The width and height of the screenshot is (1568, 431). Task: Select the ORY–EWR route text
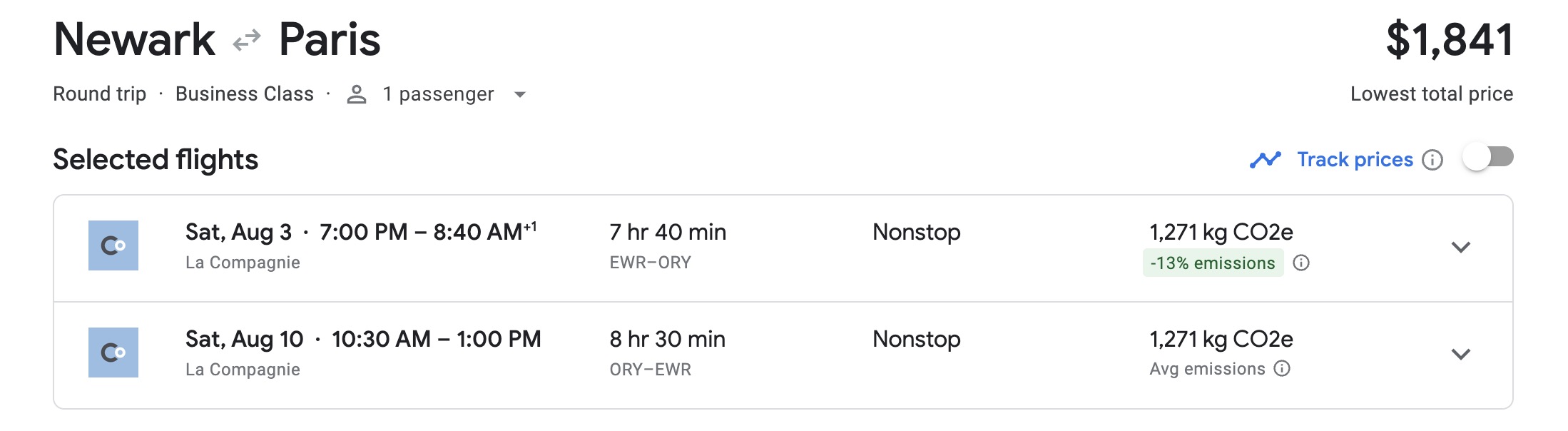(650, 370)
